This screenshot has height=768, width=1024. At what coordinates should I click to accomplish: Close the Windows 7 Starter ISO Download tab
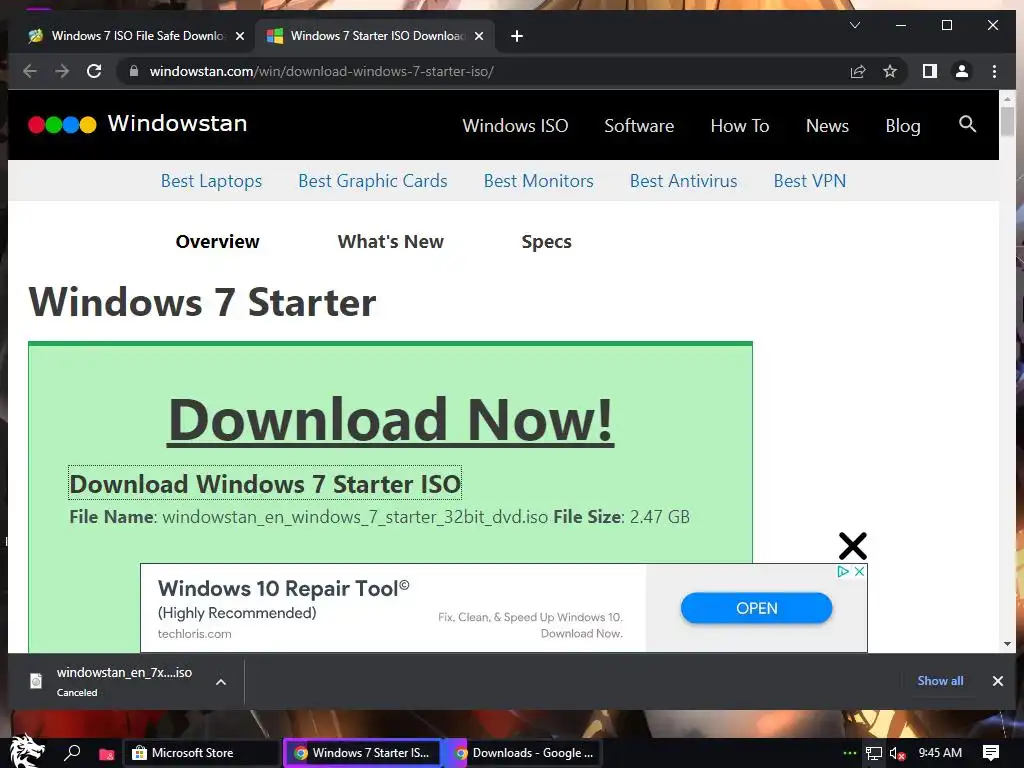[479, 36]
